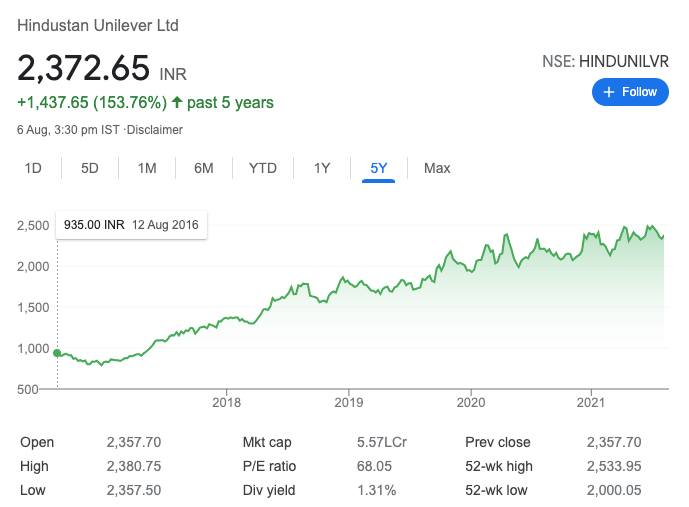Click the plus icon in Follow button
This screenshot has height=507, width=689.
pos(608,92)
